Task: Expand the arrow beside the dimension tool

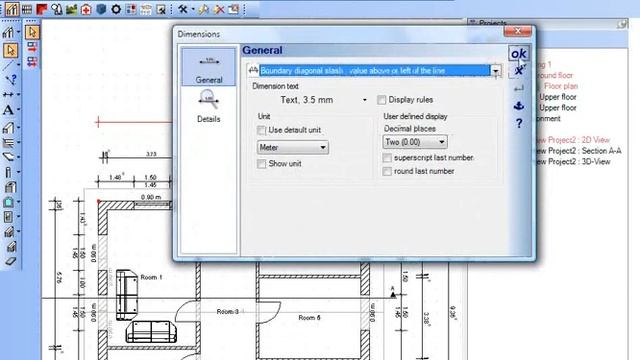Action: [19, 94]
